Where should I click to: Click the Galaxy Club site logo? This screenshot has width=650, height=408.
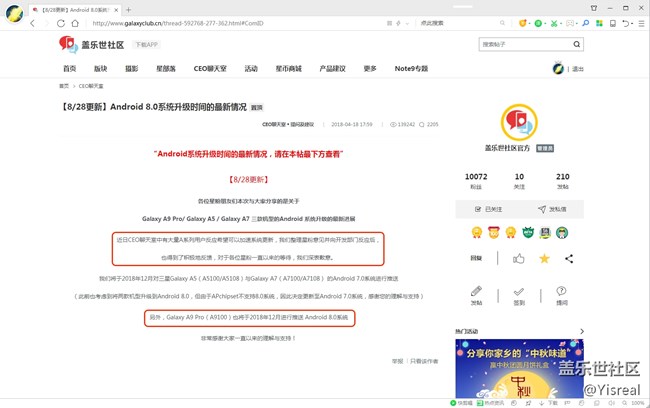point(91,44)
